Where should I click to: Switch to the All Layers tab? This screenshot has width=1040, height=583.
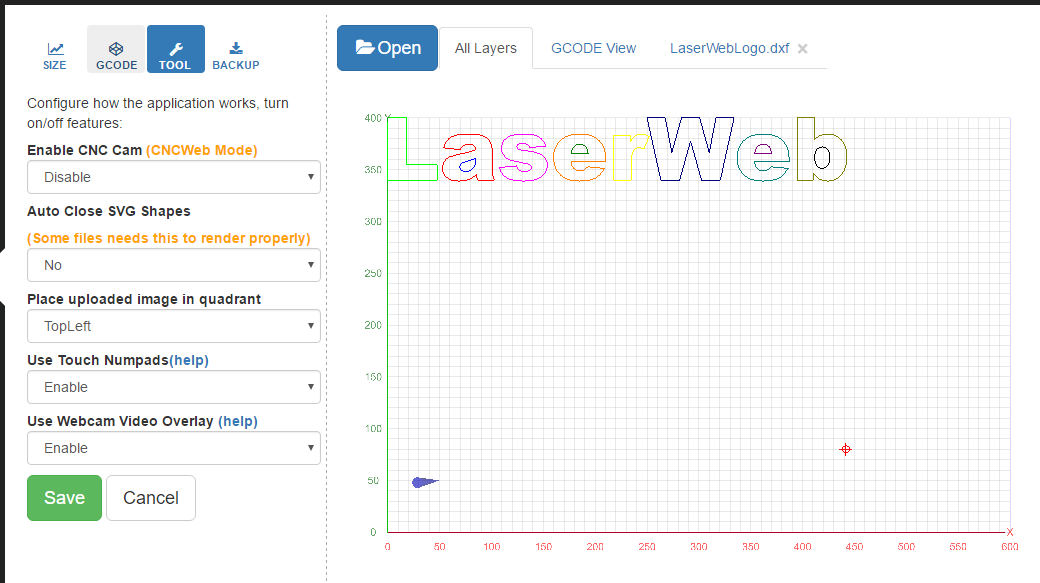click(x=486, y=48)
